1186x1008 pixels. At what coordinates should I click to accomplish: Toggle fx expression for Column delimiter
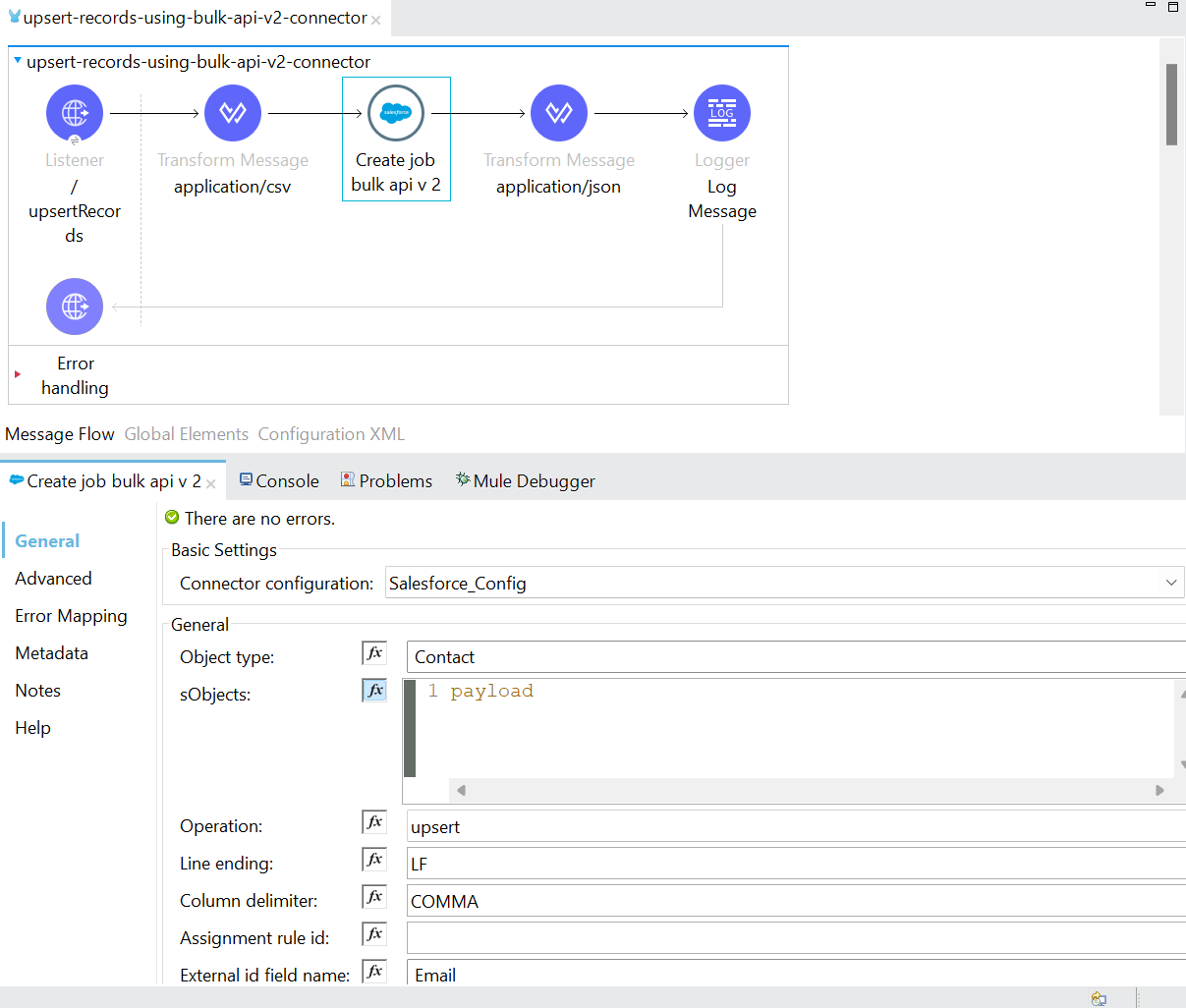[x=374, y=897]
